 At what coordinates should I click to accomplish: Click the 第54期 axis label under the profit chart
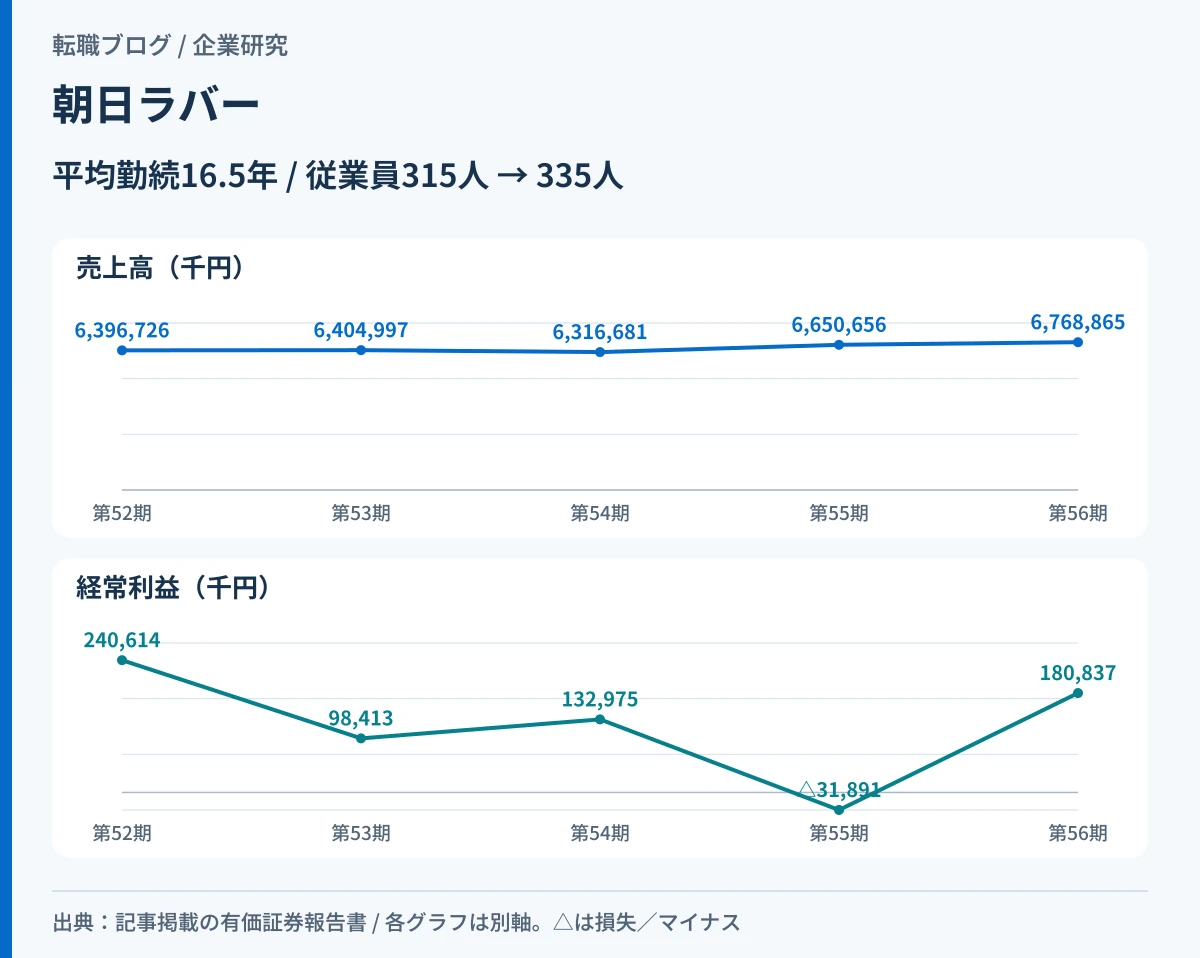600,833
